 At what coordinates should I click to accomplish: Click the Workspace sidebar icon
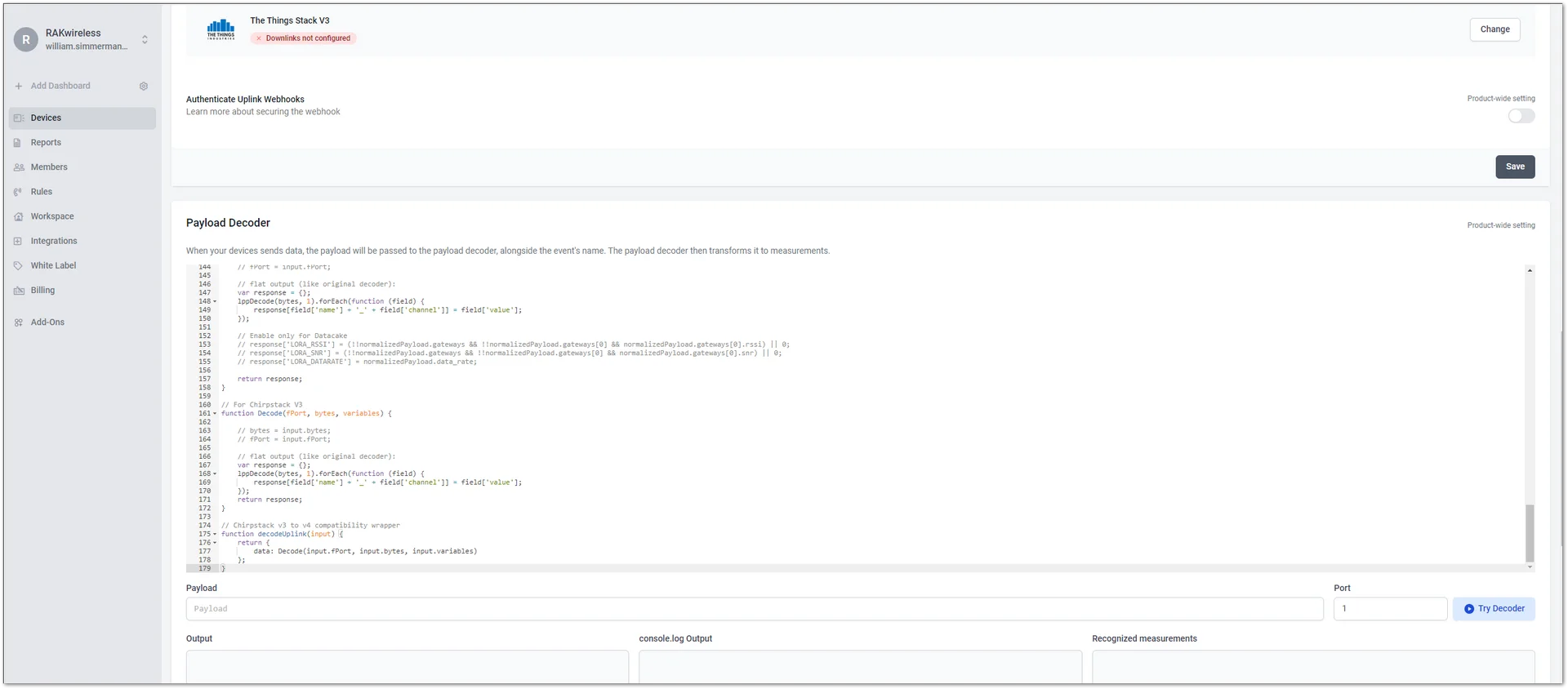tap(19, 216)
